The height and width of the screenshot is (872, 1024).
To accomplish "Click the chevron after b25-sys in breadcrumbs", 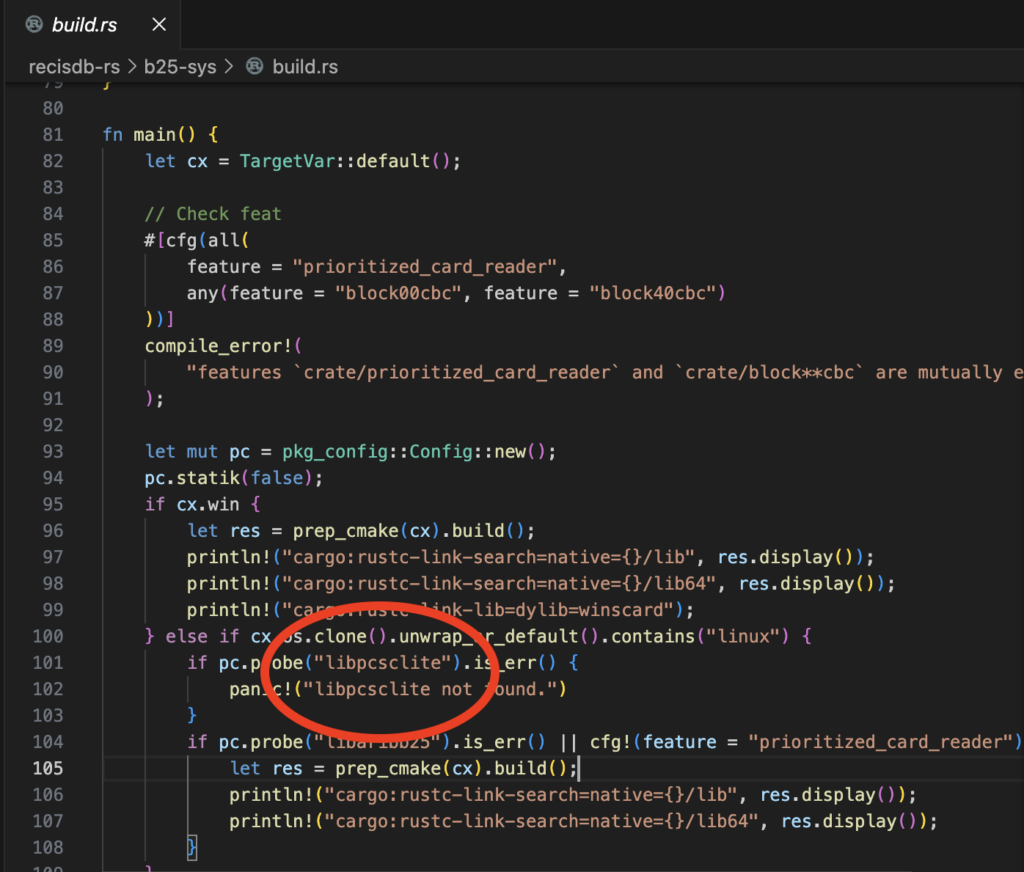I will pos(228,66).
